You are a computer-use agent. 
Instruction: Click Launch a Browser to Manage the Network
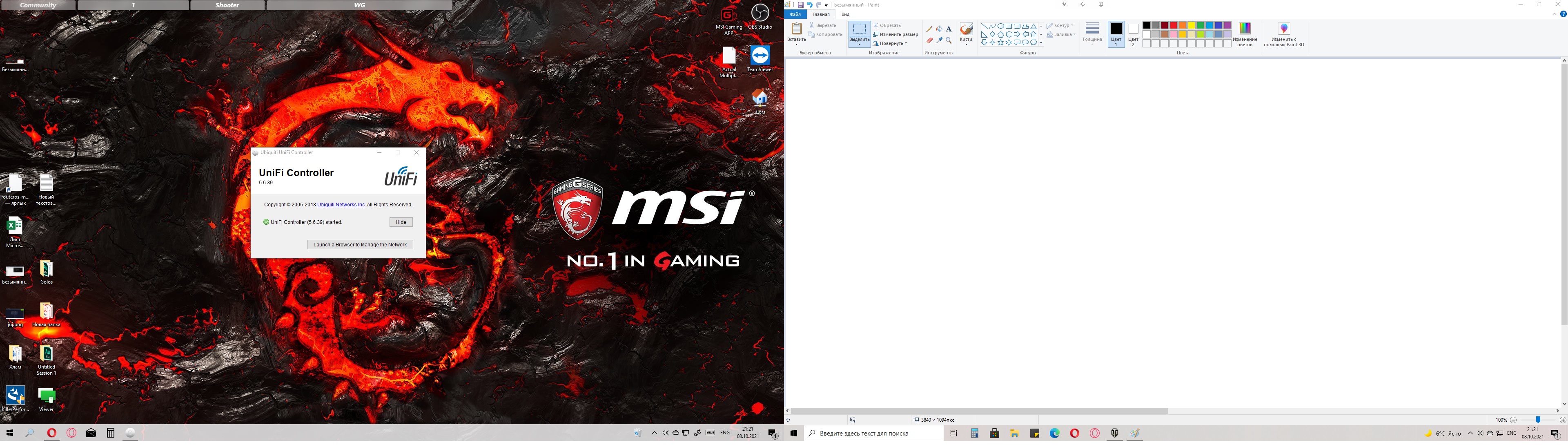click(360, 245)
